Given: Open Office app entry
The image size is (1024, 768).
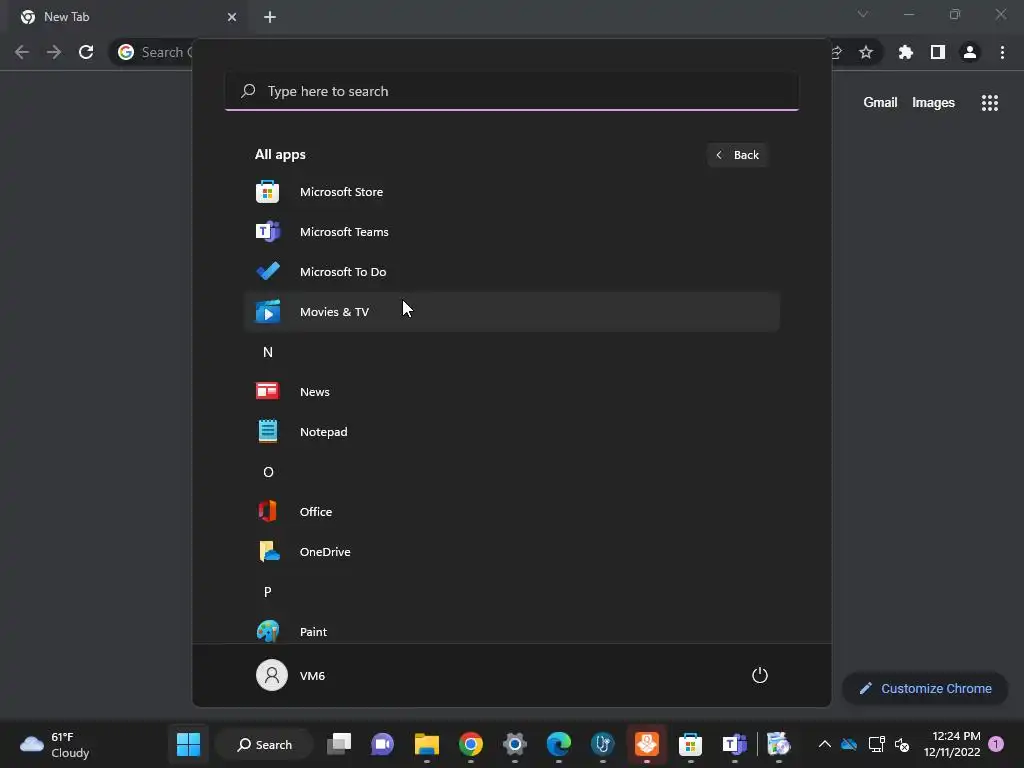Looking at the screenshot, I should [511, 512].
